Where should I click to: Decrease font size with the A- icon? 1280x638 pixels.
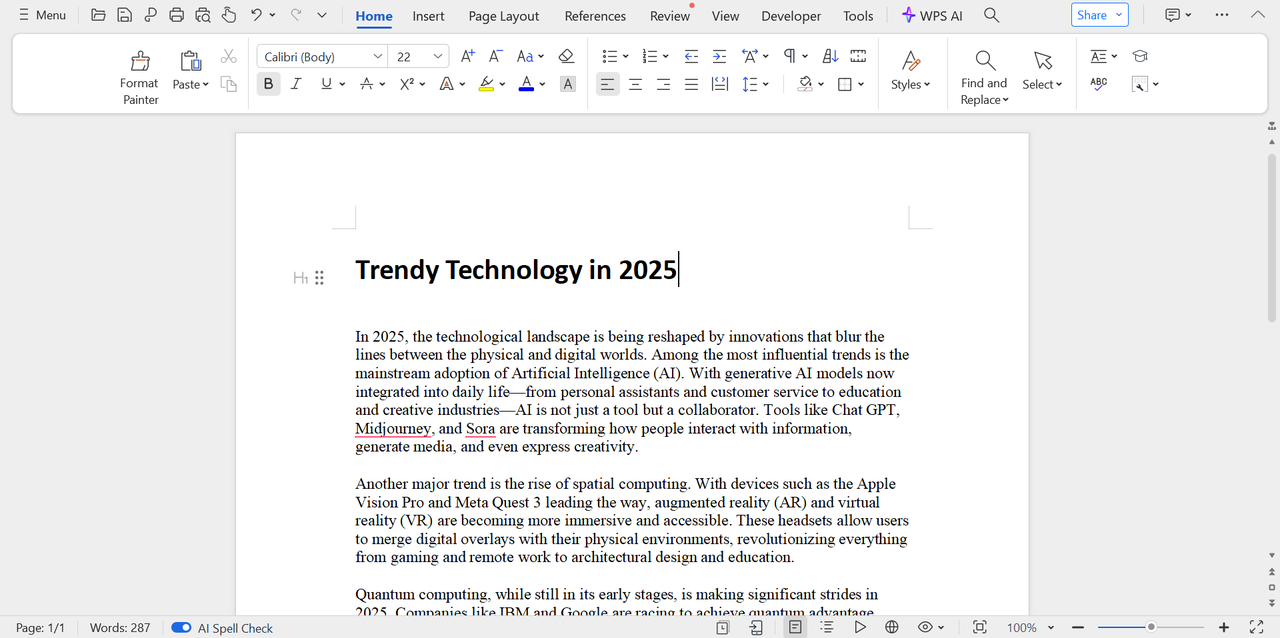(x=495, y=56)
